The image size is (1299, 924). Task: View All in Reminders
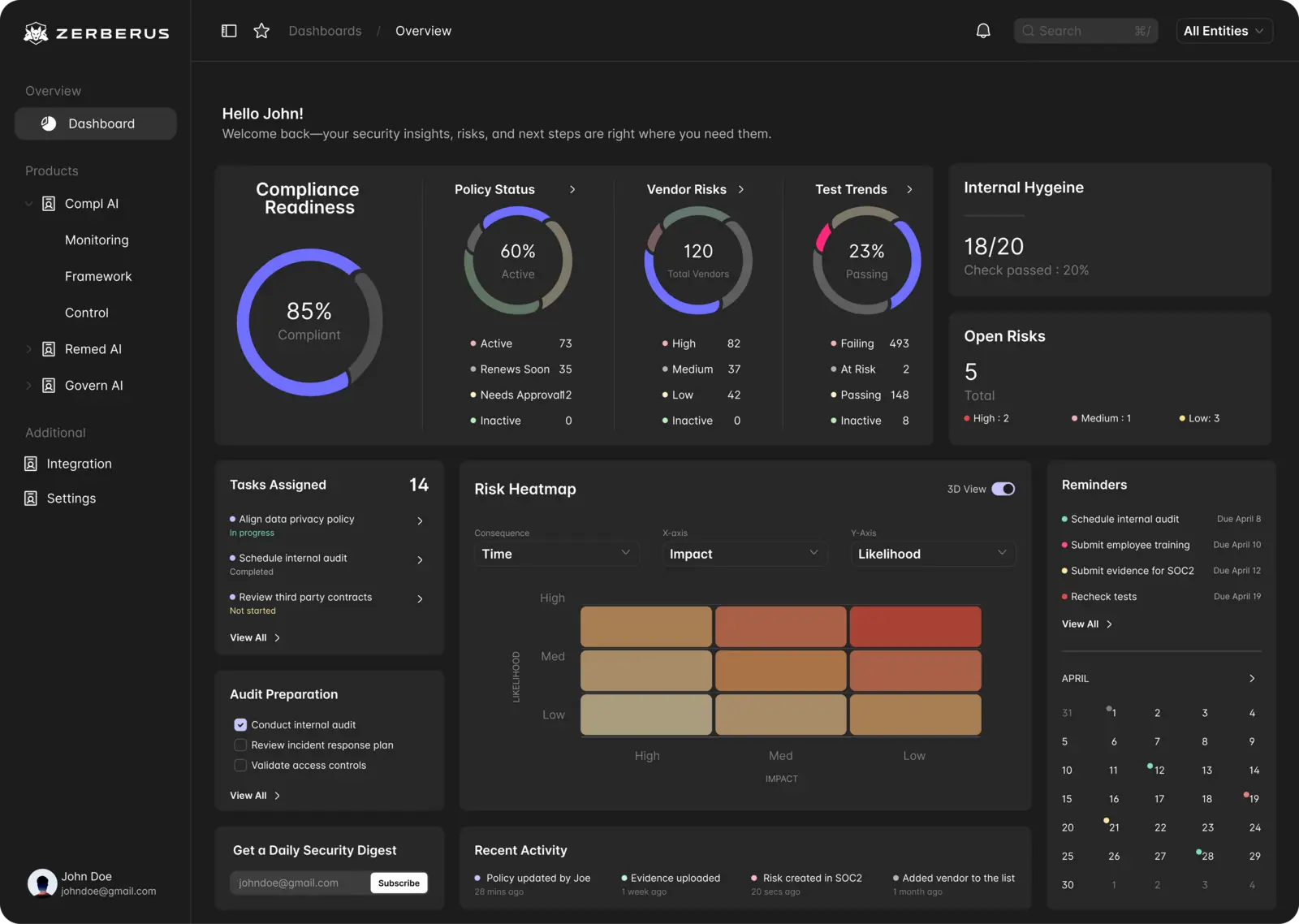pos(1087,624)
